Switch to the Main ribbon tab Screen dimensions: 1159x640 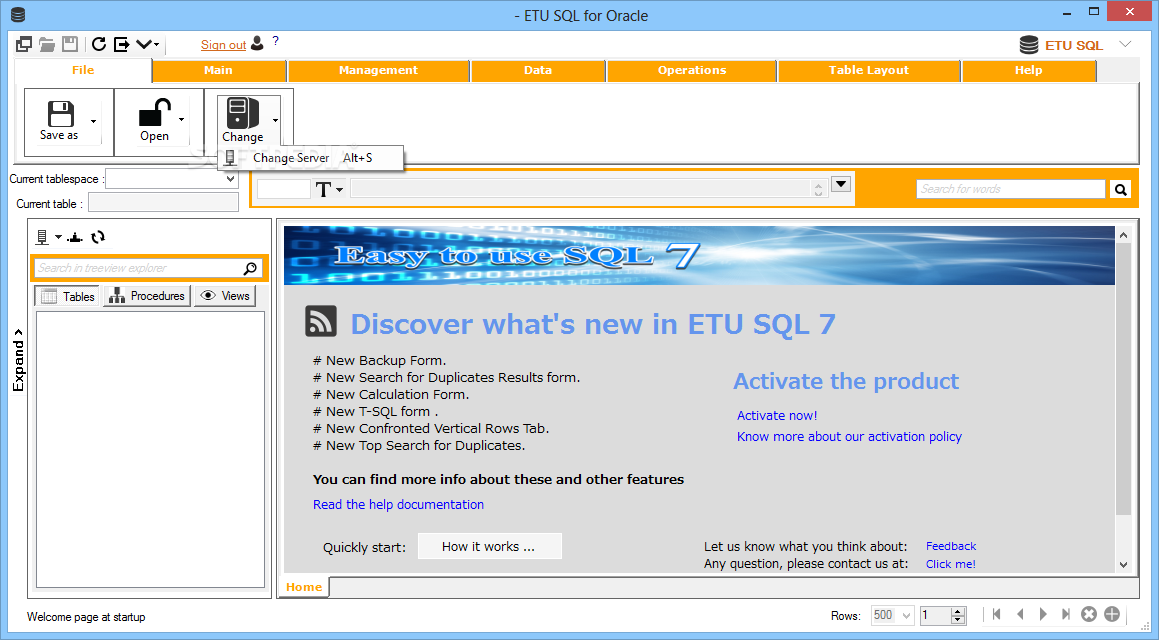pos(218,70)
